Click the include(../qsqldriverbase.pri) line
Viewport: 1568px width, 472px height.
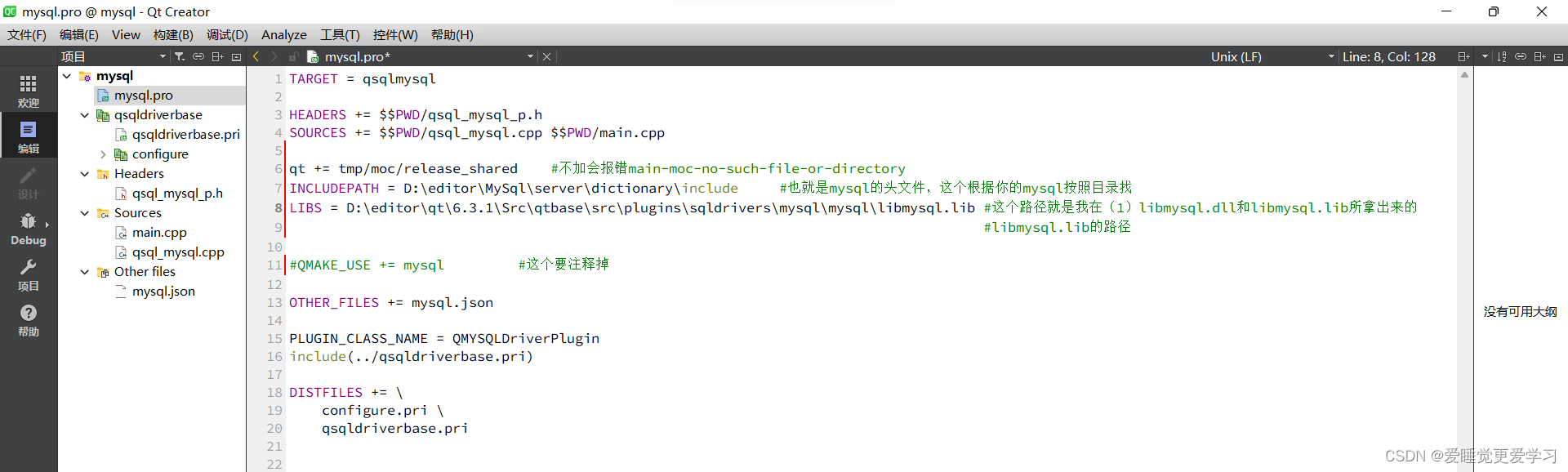click(x=411, y=357)
